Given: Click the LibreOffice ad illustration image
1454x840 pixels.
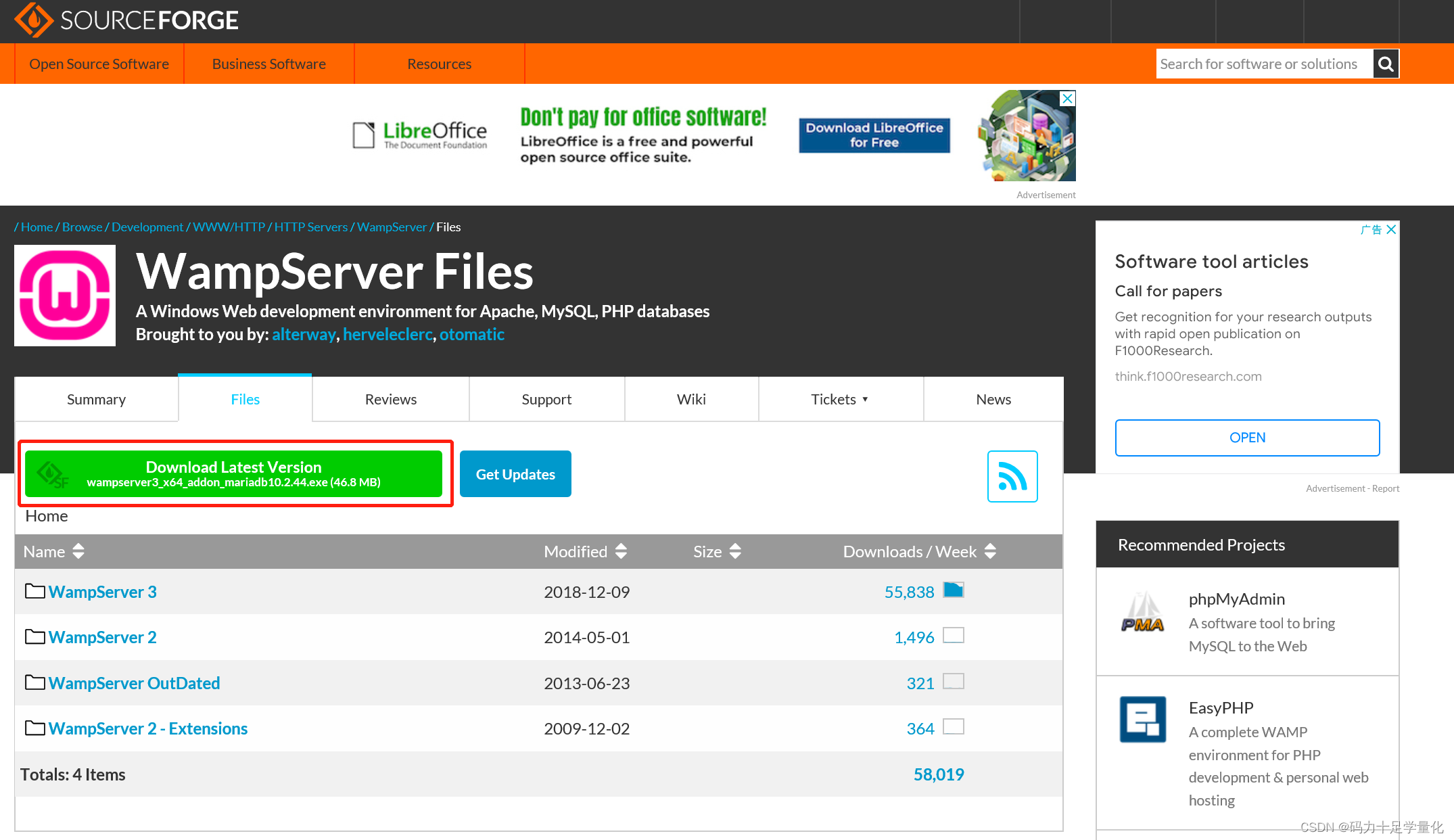Looking at the screenshot, I should [1027, 136].
